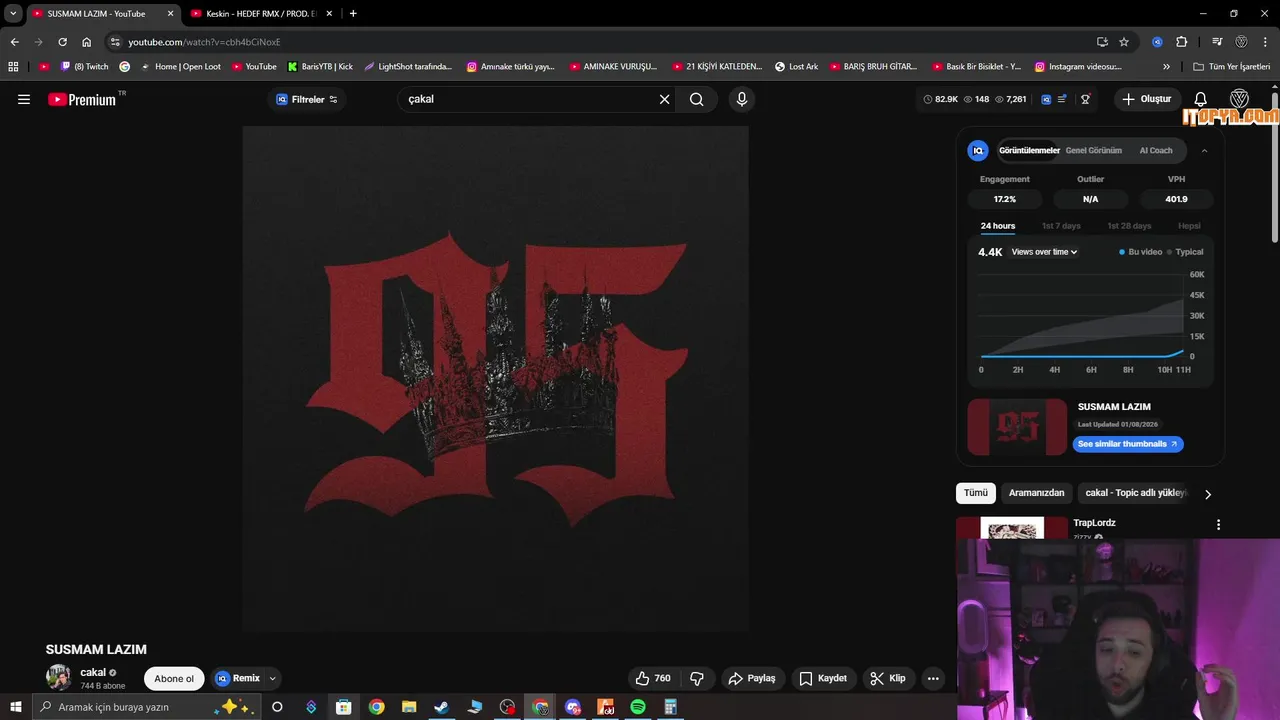Show hidden bookmarks overflow chevron
Viewport: 1280px width, 720px height.
coord(1166,66)
